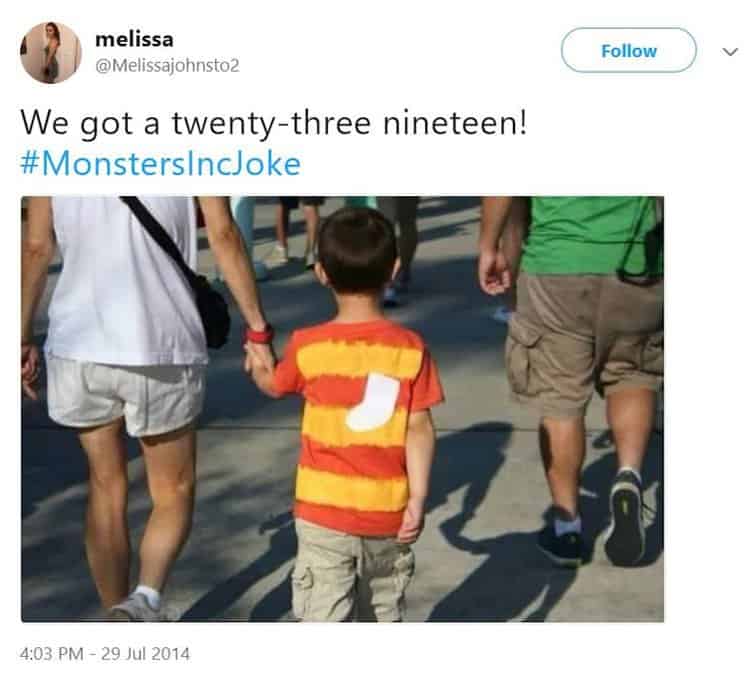This screenshot has height=674, width=750.
Task: Open the 4:03 PM - 29 Jul 2014 timestamp
Action: click(105, 653)
